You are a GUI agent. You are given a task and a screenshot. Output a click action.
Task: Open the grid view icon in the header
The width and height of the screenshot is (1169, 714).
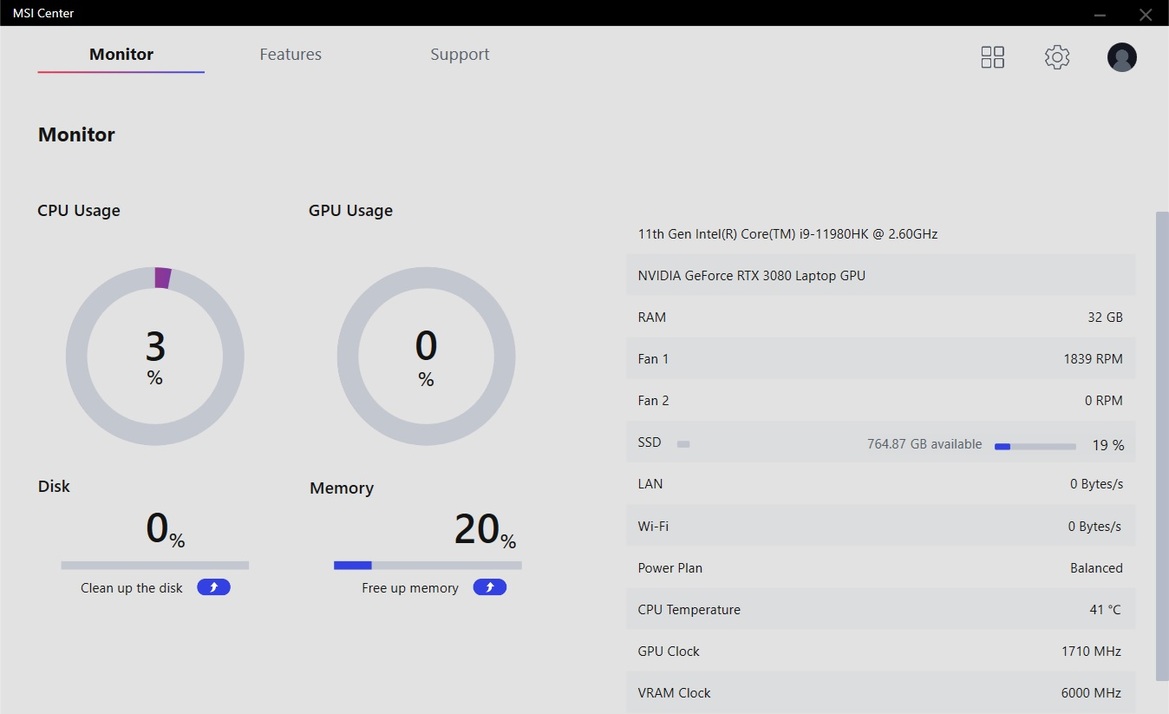point(992,57)
